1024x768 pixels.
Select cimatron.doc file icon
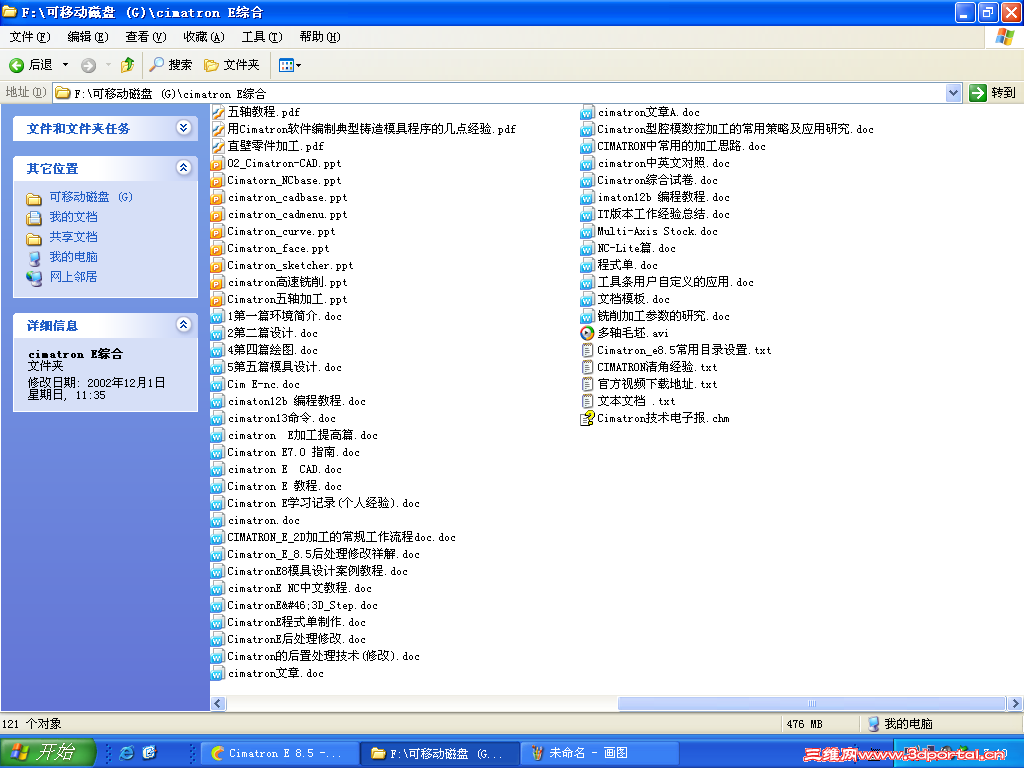pos(218,520)
